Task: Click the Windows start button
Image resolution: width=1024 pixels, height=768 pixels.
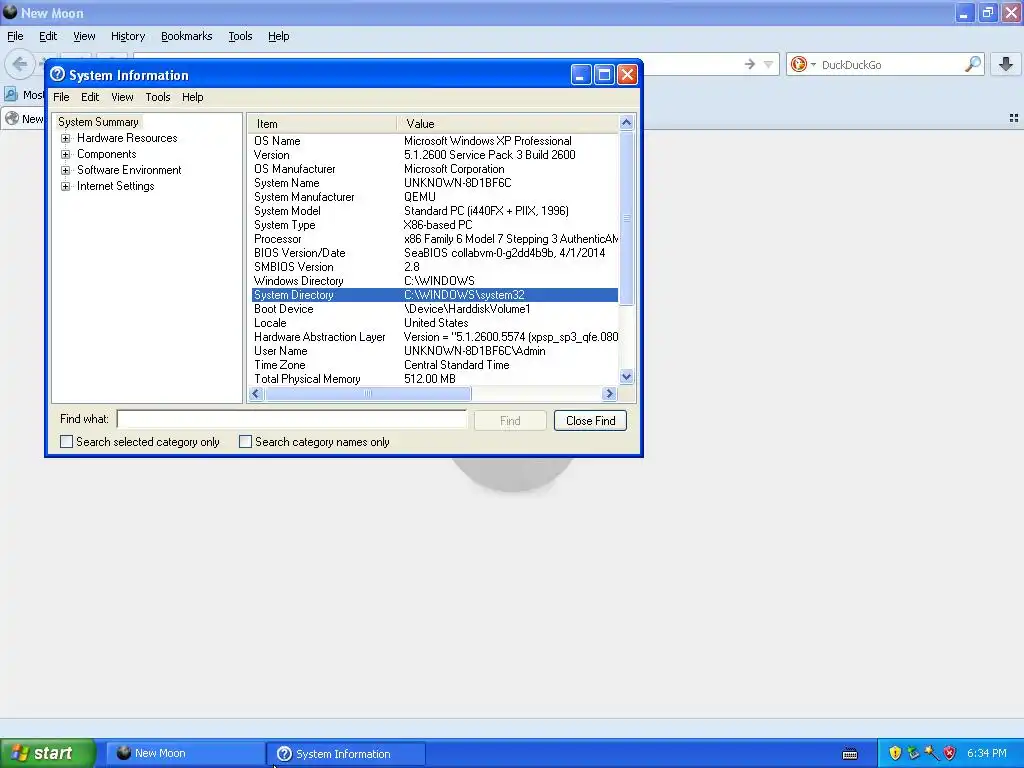Action: click(x=48, y=753)
